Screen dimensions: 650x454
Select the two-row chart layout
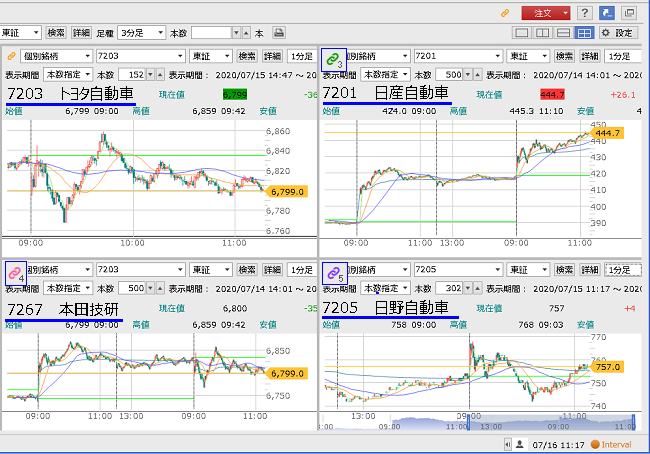[x=563, y=33]
